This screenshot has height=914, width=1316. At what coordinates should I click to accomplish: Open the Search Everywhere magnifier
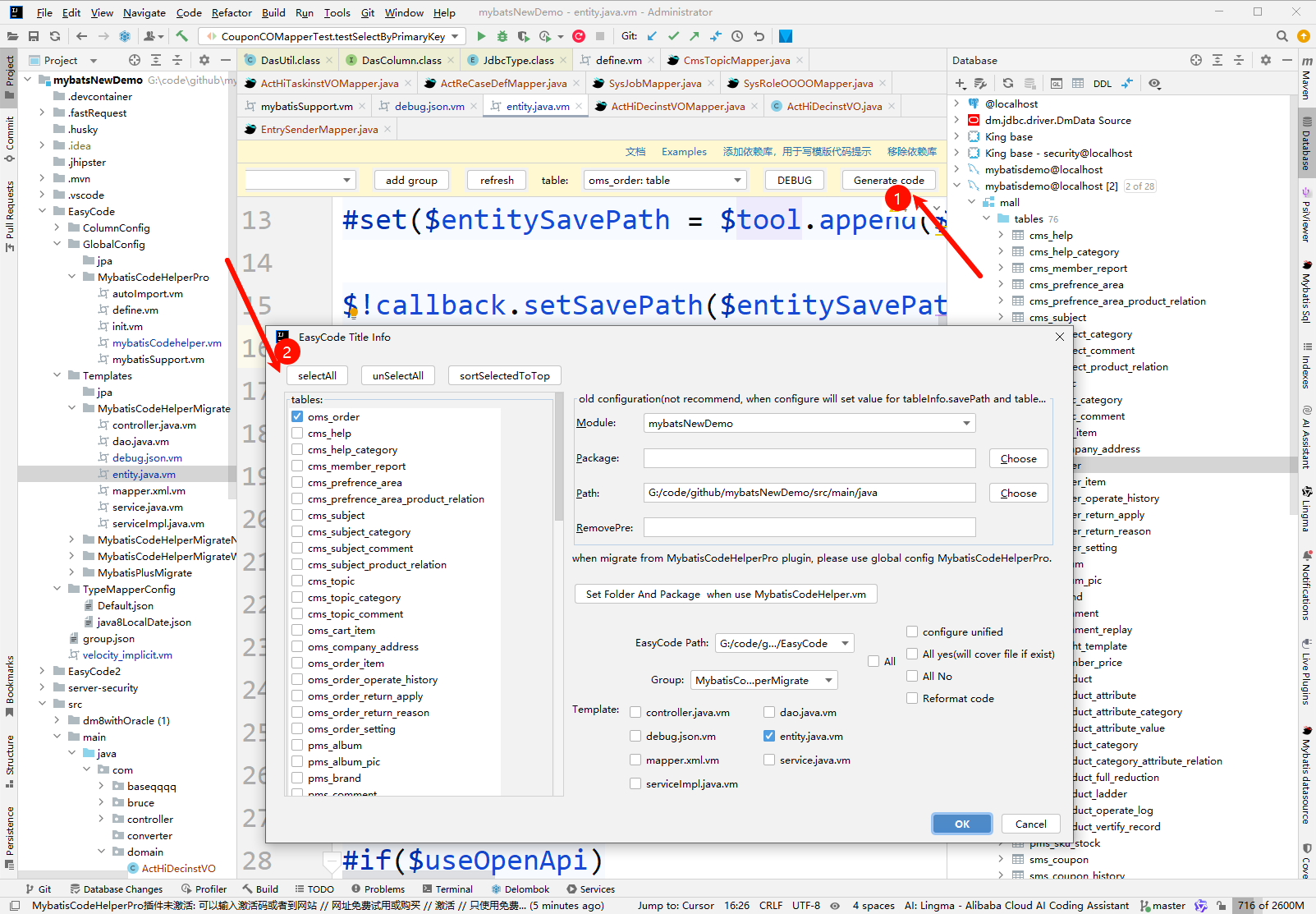(1282, 36)
